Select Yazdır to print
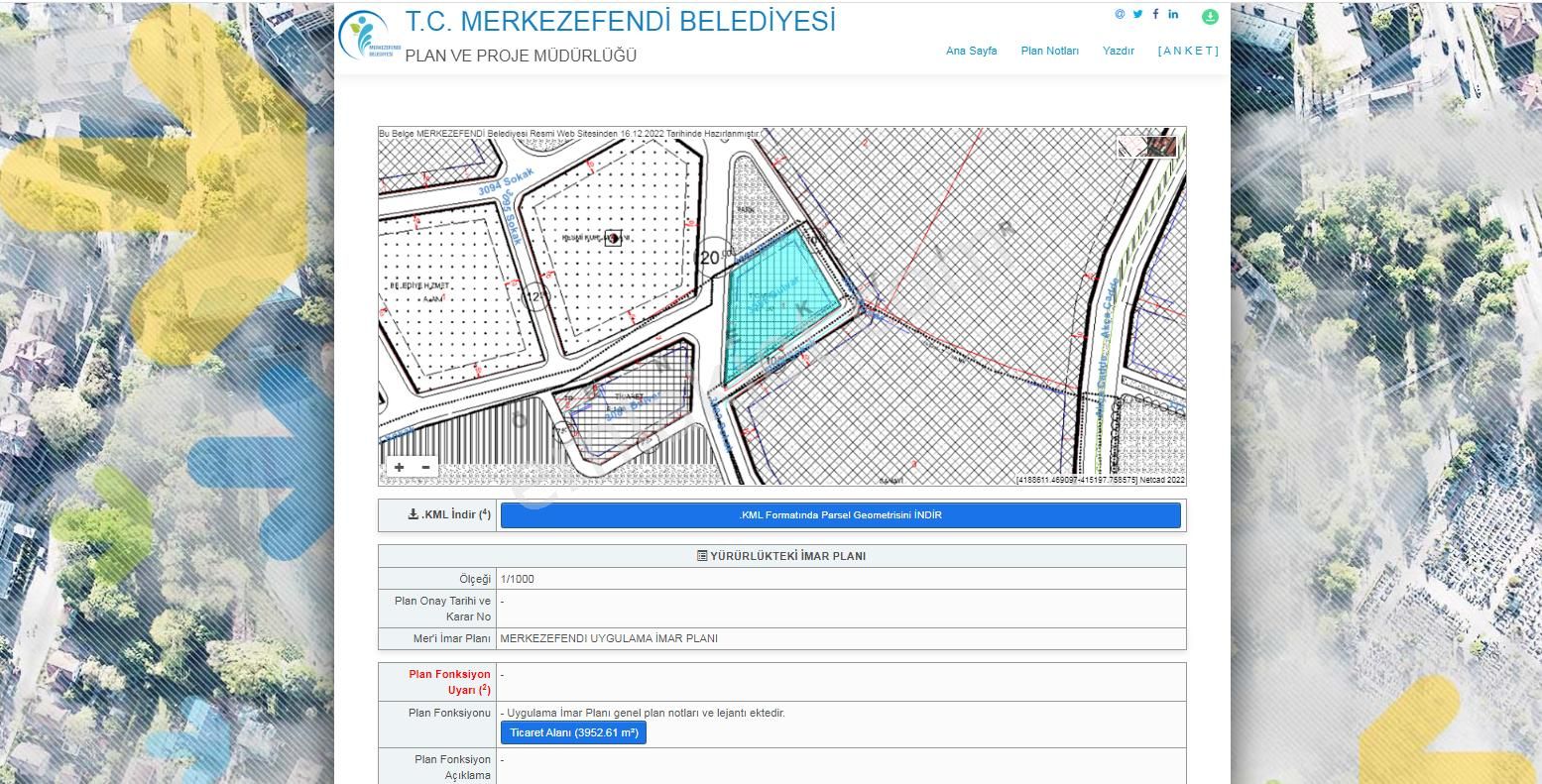Viewport: 1542px width, 784px height. coord(1118,51)
